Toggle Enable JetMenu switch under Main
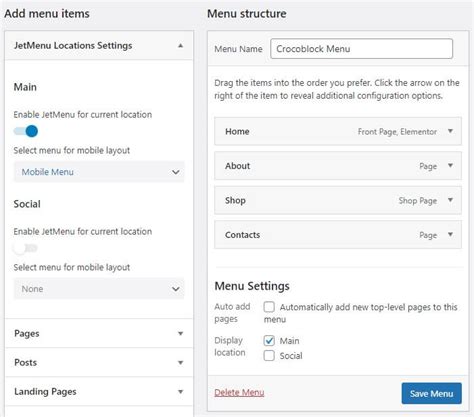 [x=26, y=131]
